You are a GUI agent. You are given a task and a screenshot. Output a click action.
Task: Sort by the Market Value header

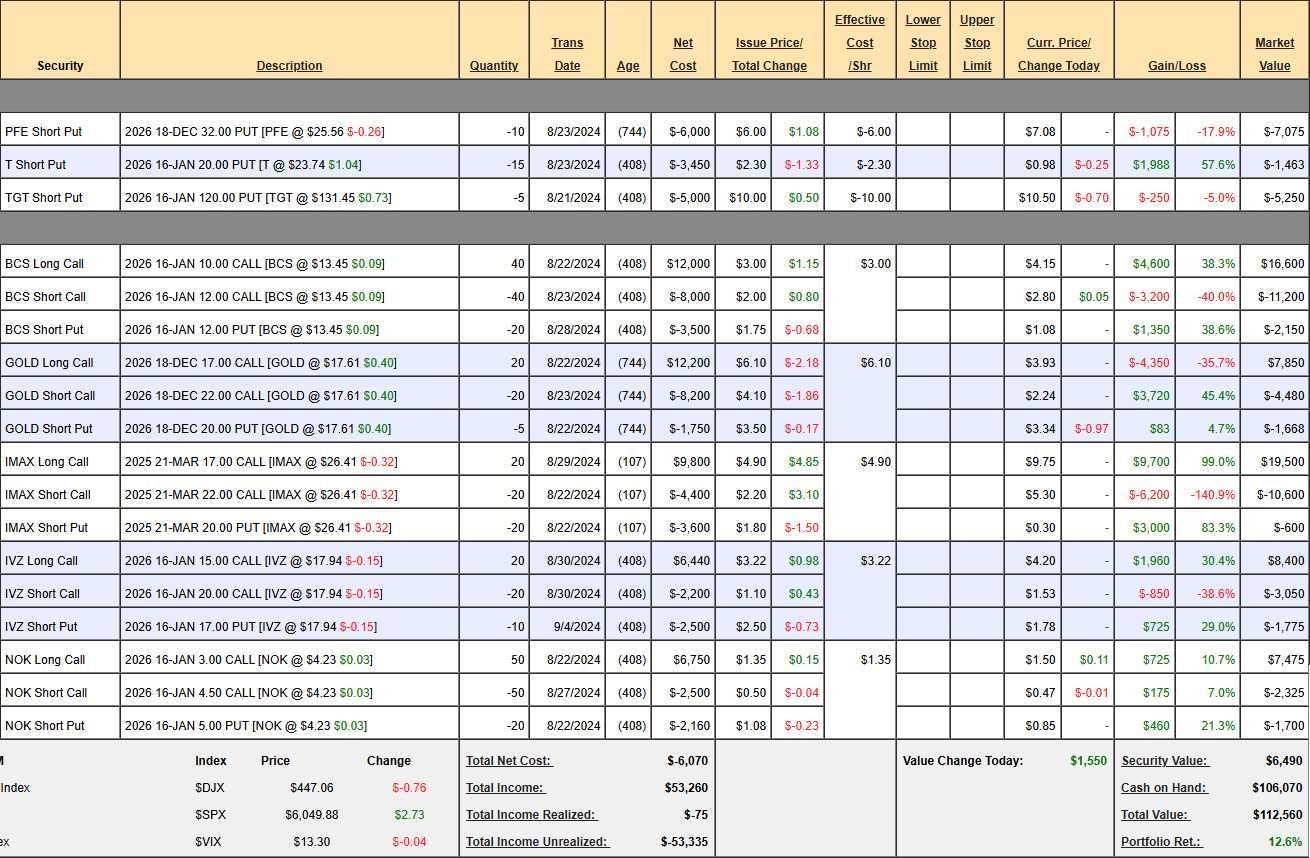click(1274, 54)
